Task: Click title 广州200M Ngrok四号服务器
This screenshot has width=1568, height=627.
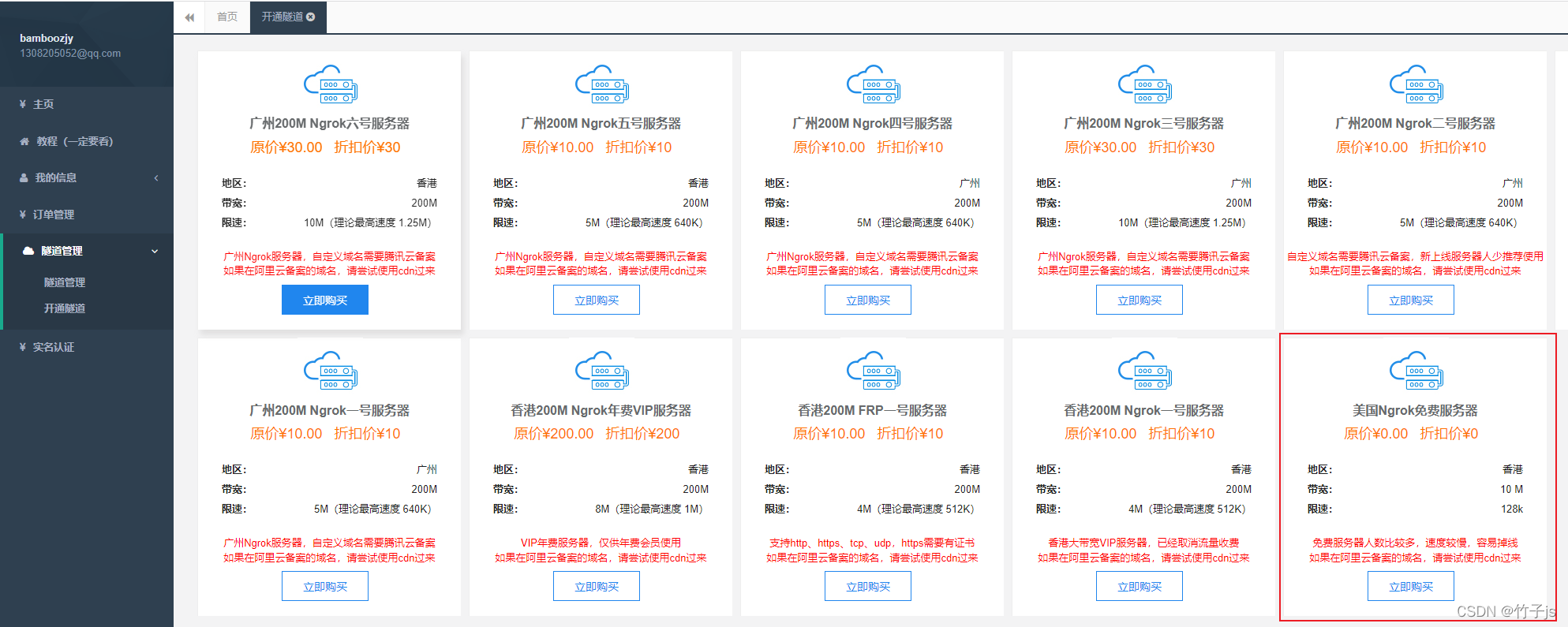Action: (x=872, y=123)
